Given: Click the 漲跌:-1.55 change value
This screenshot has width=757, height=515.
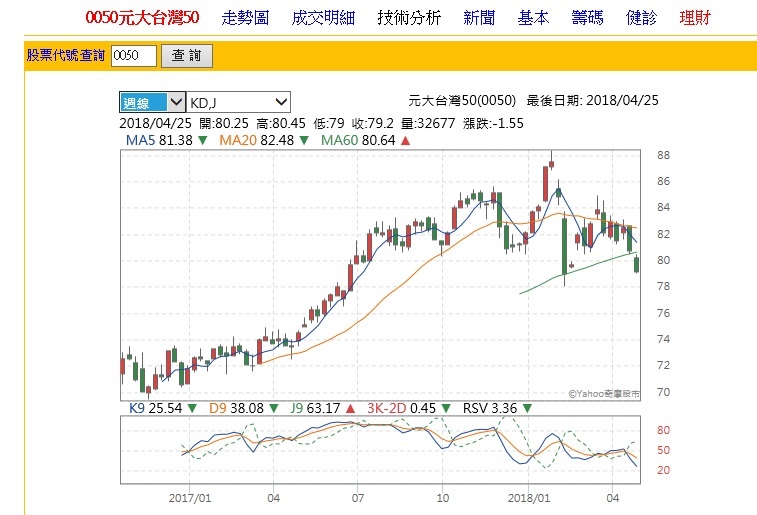Looking at the screenshot, I should click(493, 124).
